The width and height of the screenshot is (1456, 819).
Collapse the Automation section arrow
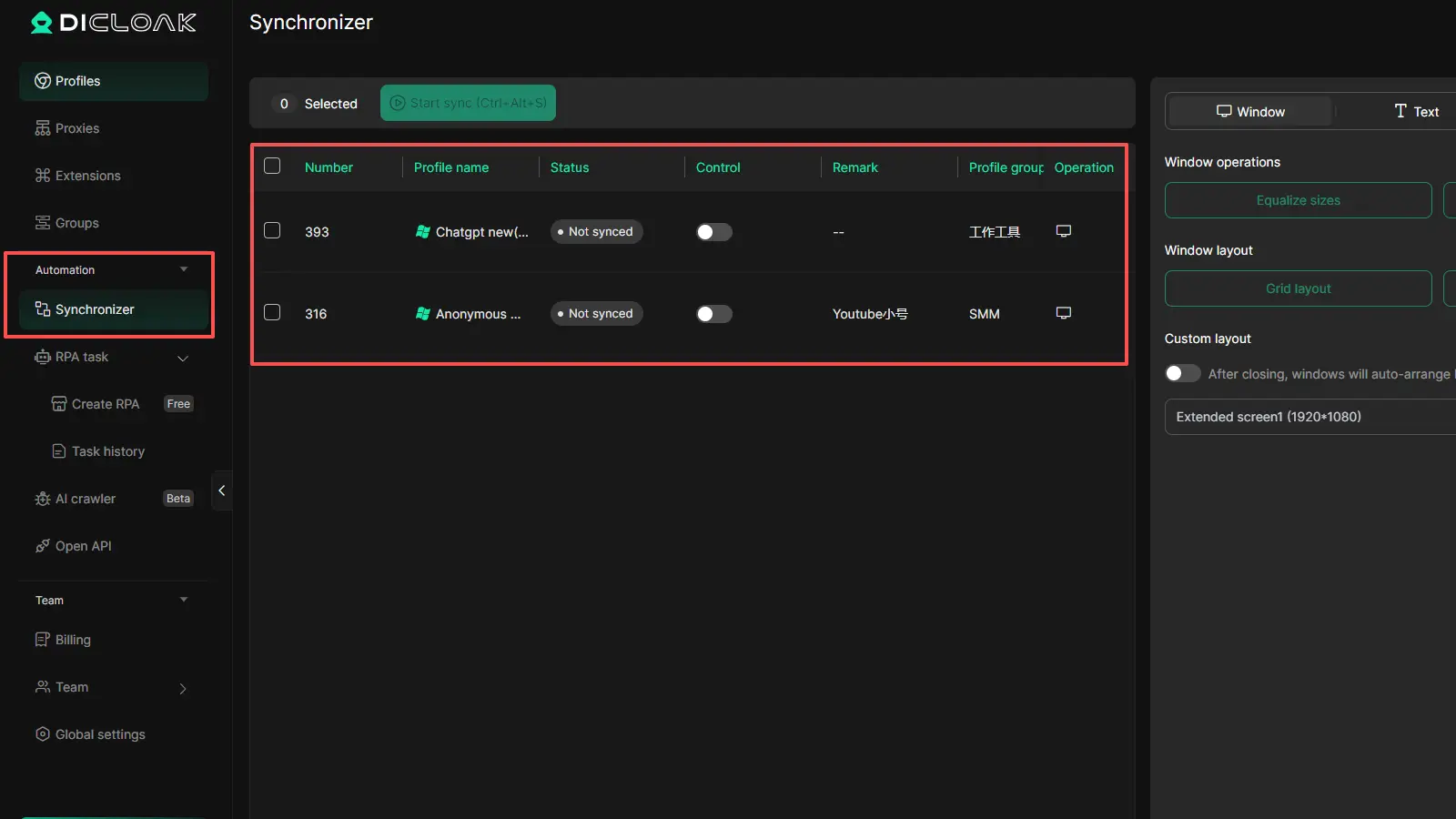(x=184, y=269)
